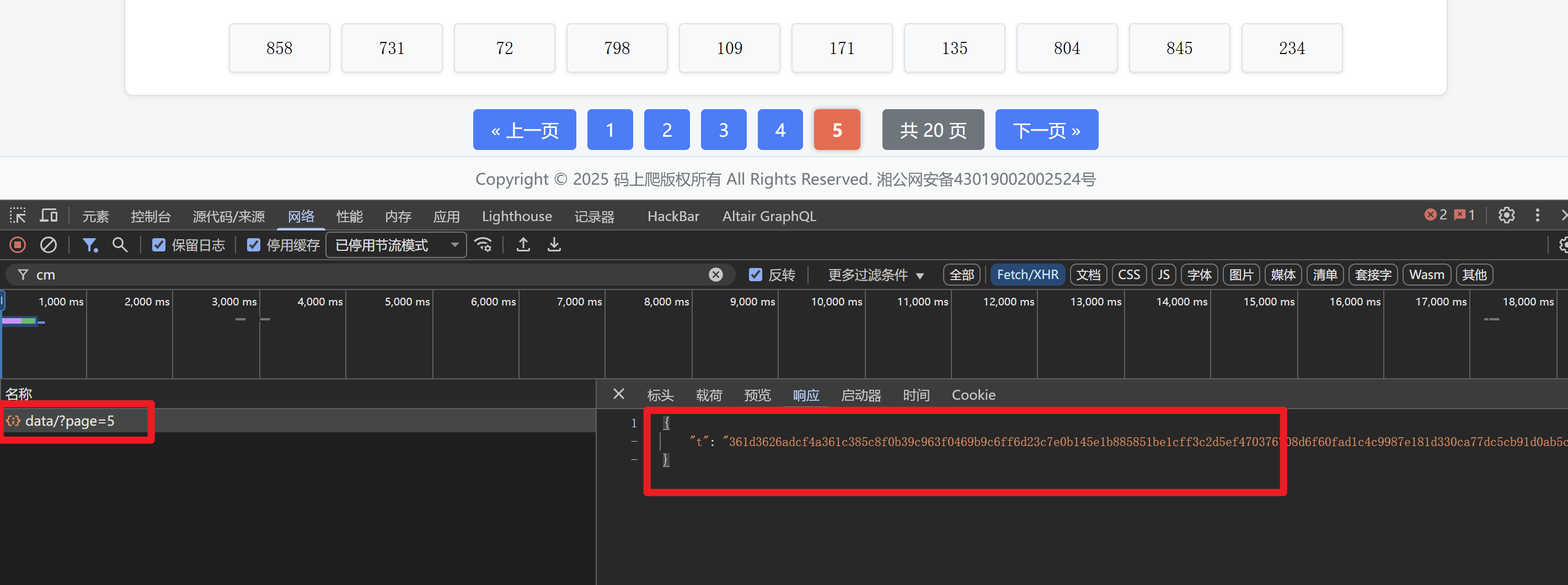Show the 启动器 request tab
1568x585 pixels.
coord(861,395)
